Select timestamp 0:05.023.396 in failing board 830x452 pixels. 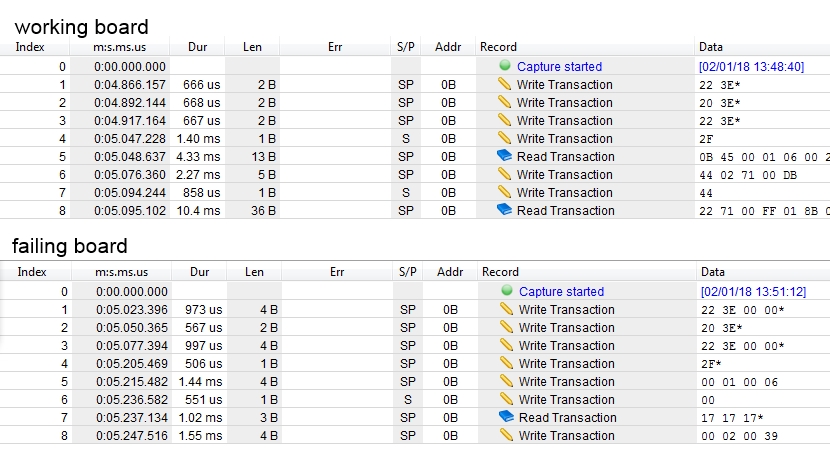132,310
